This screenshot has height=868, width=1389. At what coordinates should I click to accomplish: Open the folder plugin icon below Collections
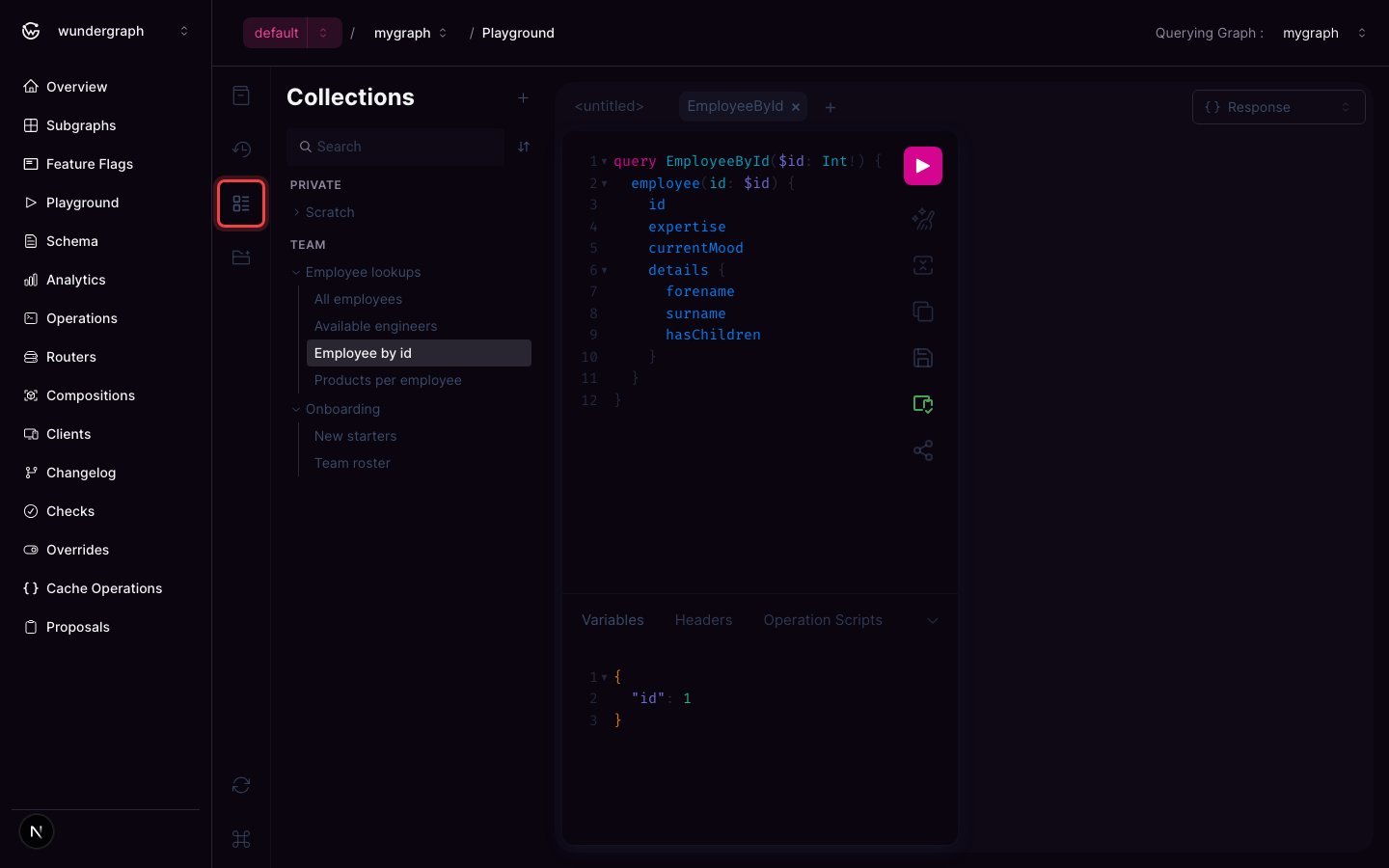241,258
